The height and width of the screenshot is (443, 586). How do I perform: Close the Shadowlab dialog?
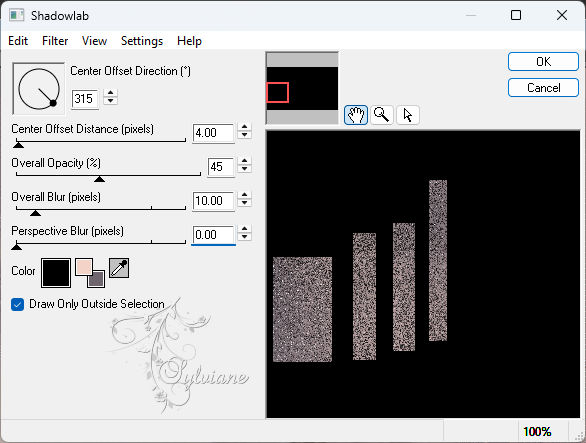(562, 15)
